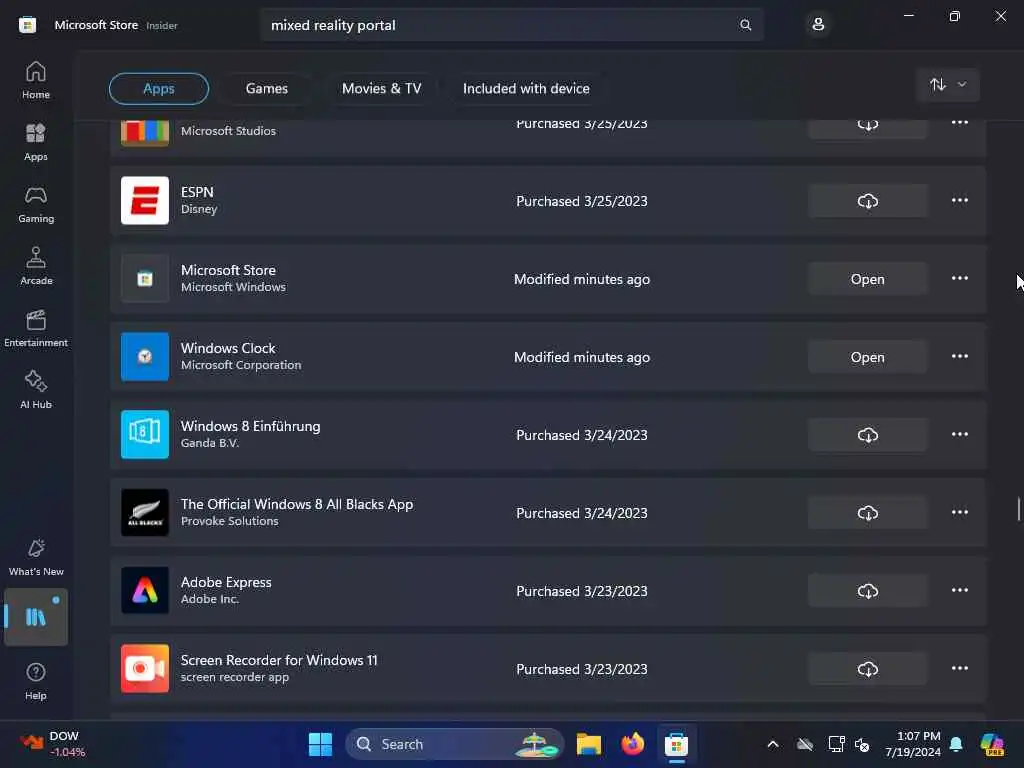
Task: Open the Windows Start menu
Action: tap(320, 744)
